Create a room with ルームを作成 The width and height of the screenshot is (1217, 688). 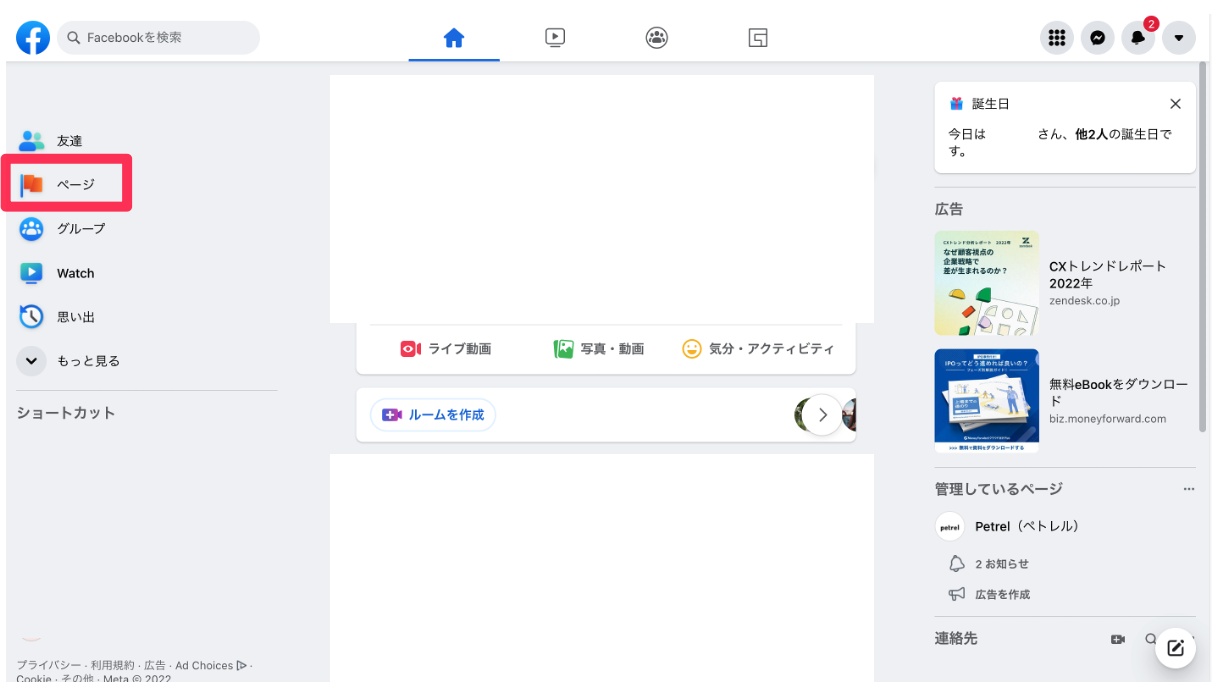433,414
